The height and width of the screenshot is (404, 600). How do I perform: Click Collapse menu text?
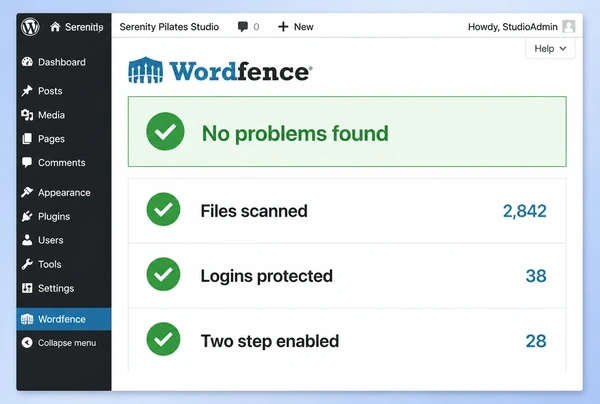coord(67,343)
